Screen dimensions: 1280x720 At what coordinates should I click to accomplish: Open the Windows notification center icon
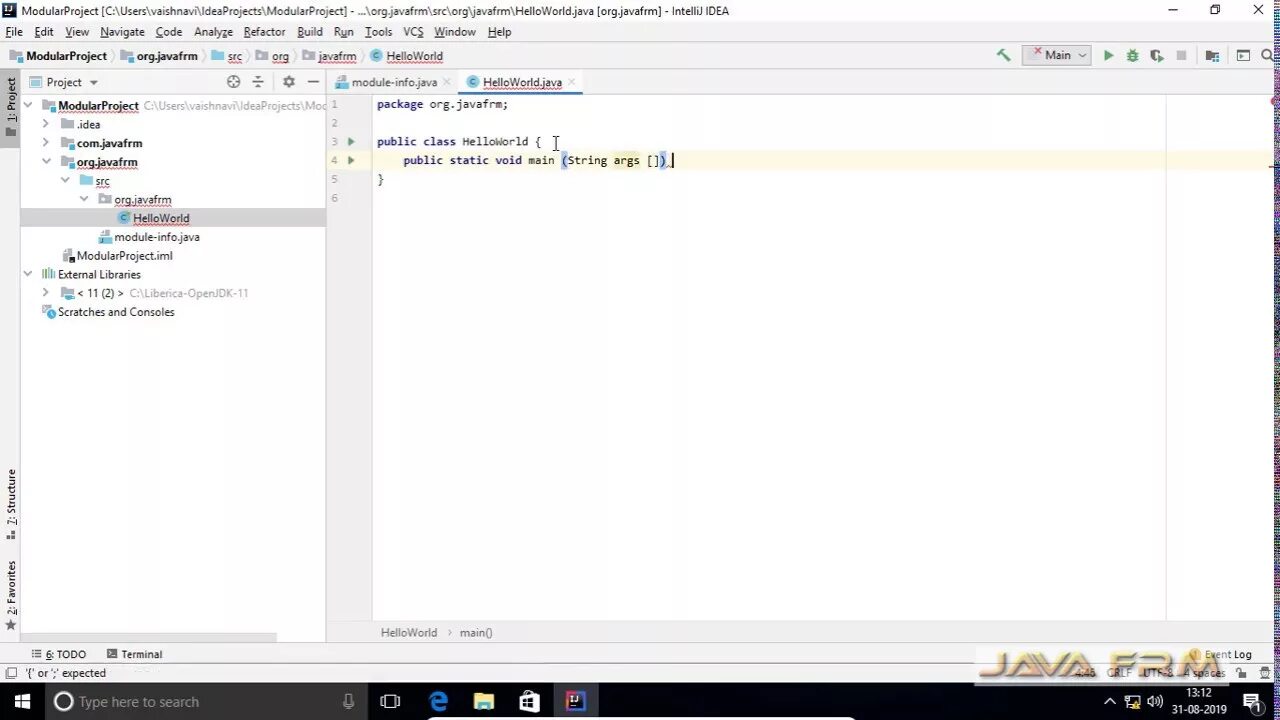(1252, 702)
